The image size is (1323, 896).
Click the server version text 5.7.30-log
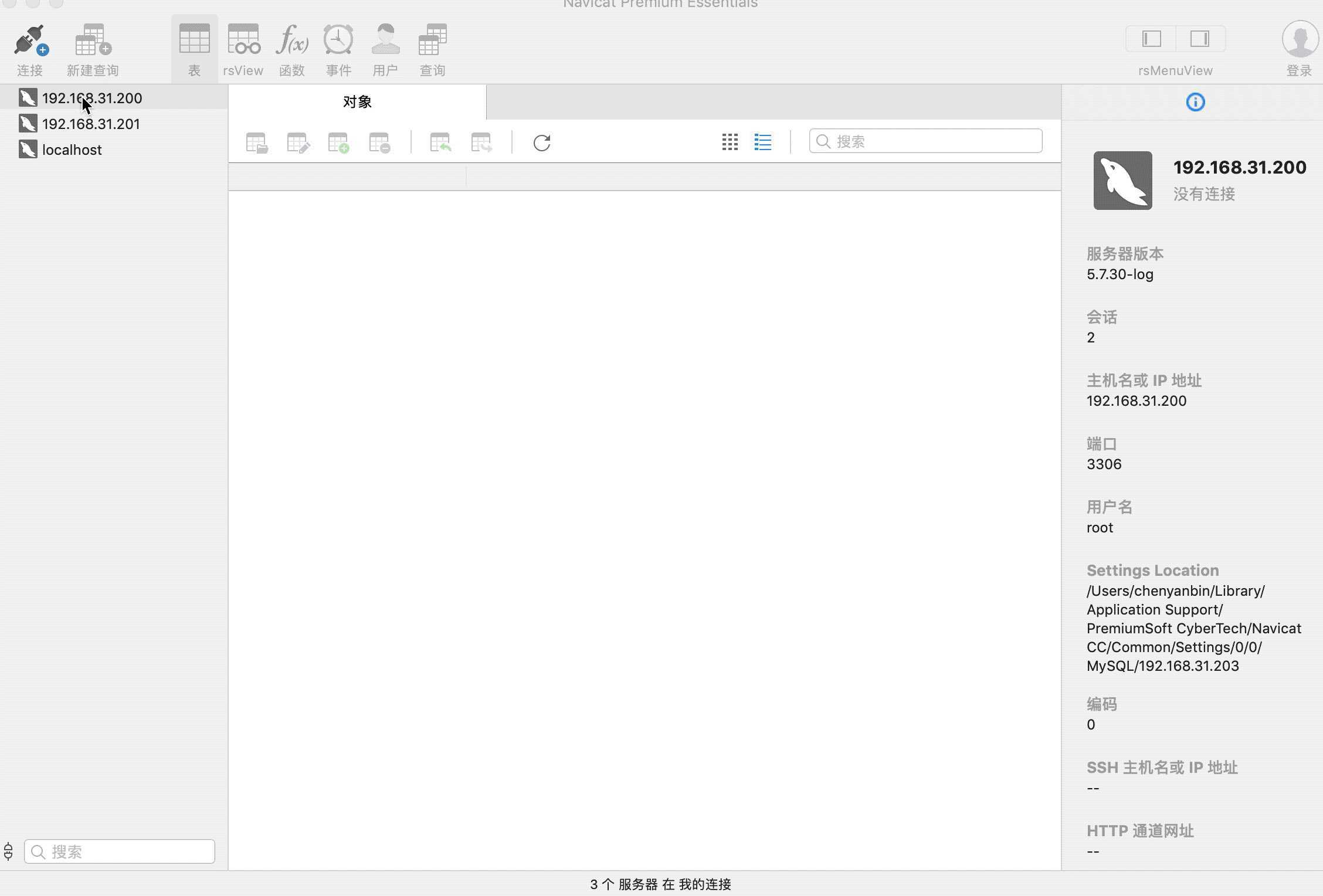coord(1120,274)
